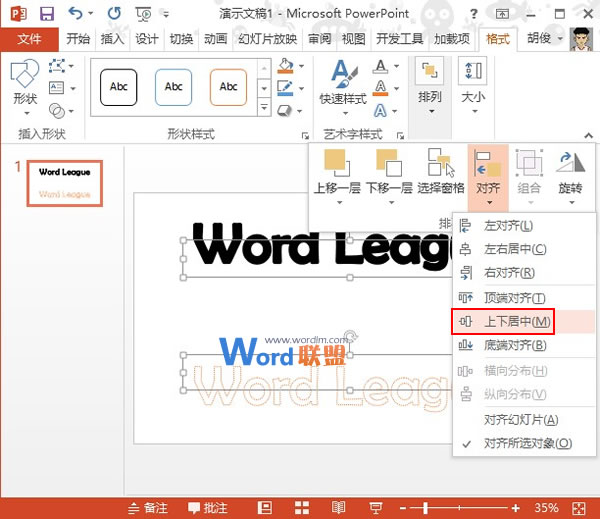The height and width of the screenshot is (519, 600).
Task: Click the Merge Shapes icon
Action: coord(57,111)
